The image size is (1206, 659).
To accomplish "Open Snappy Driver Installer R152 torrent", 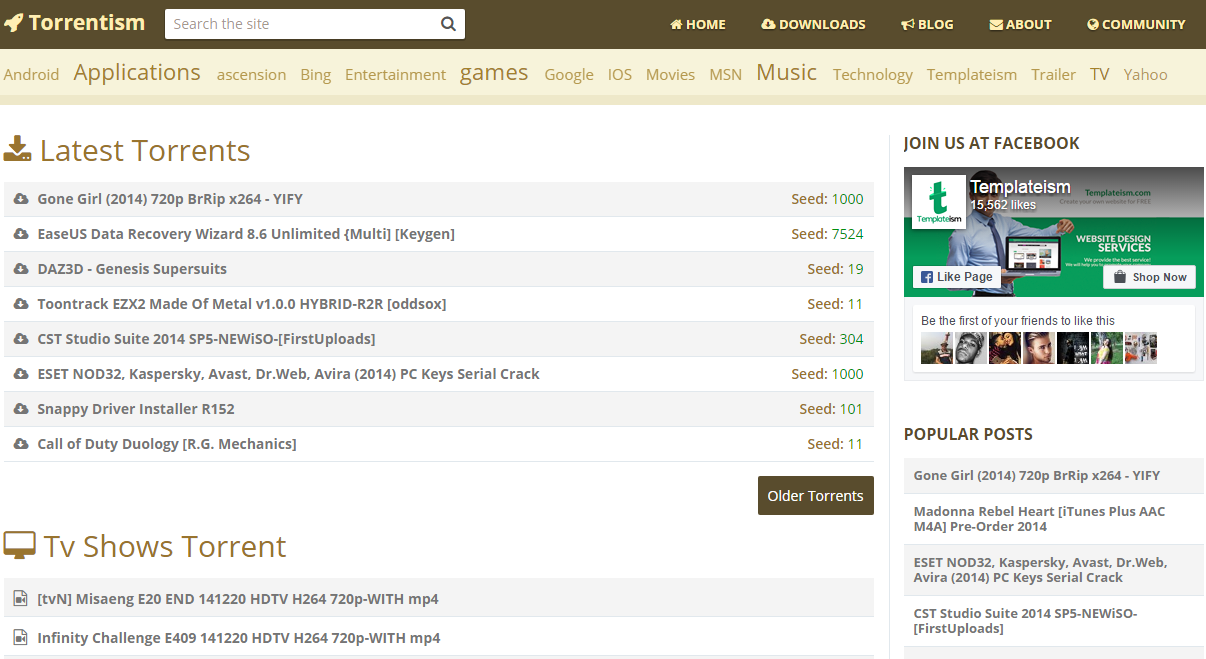I will pyautogui.click(x=136, y=409).
